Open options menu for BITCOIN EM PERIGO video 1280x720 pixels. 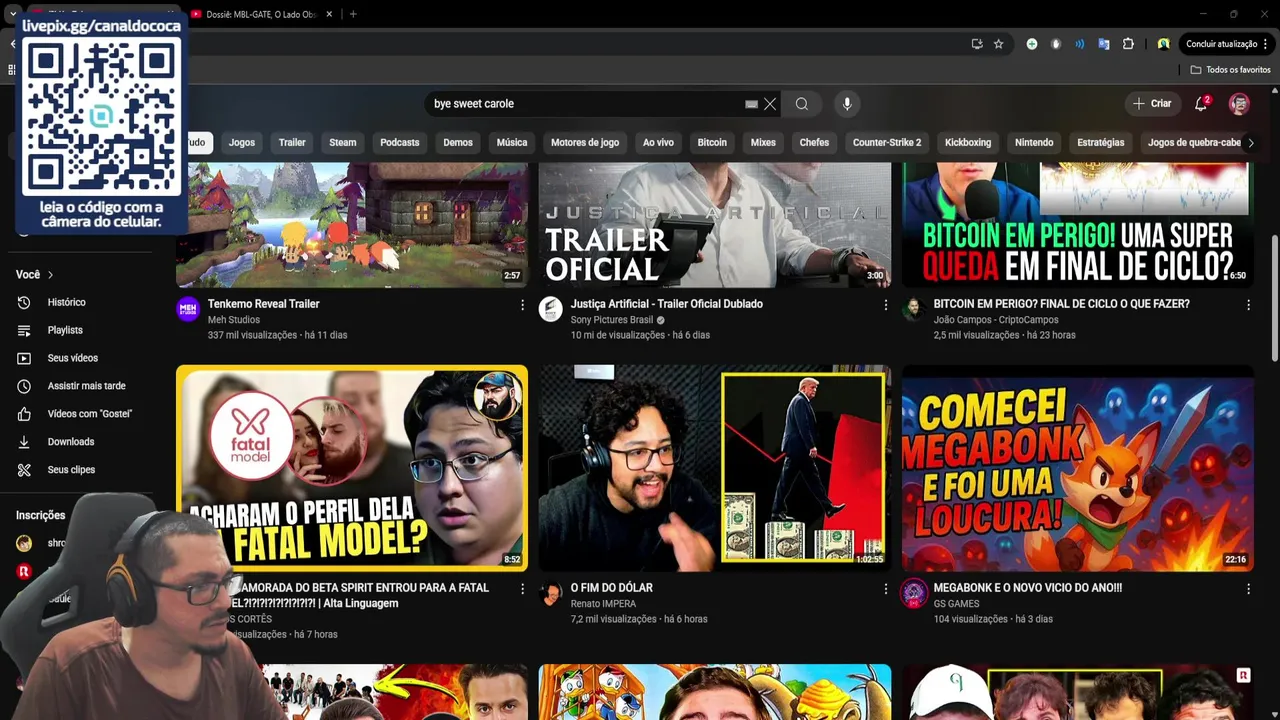pos(1248,305)
